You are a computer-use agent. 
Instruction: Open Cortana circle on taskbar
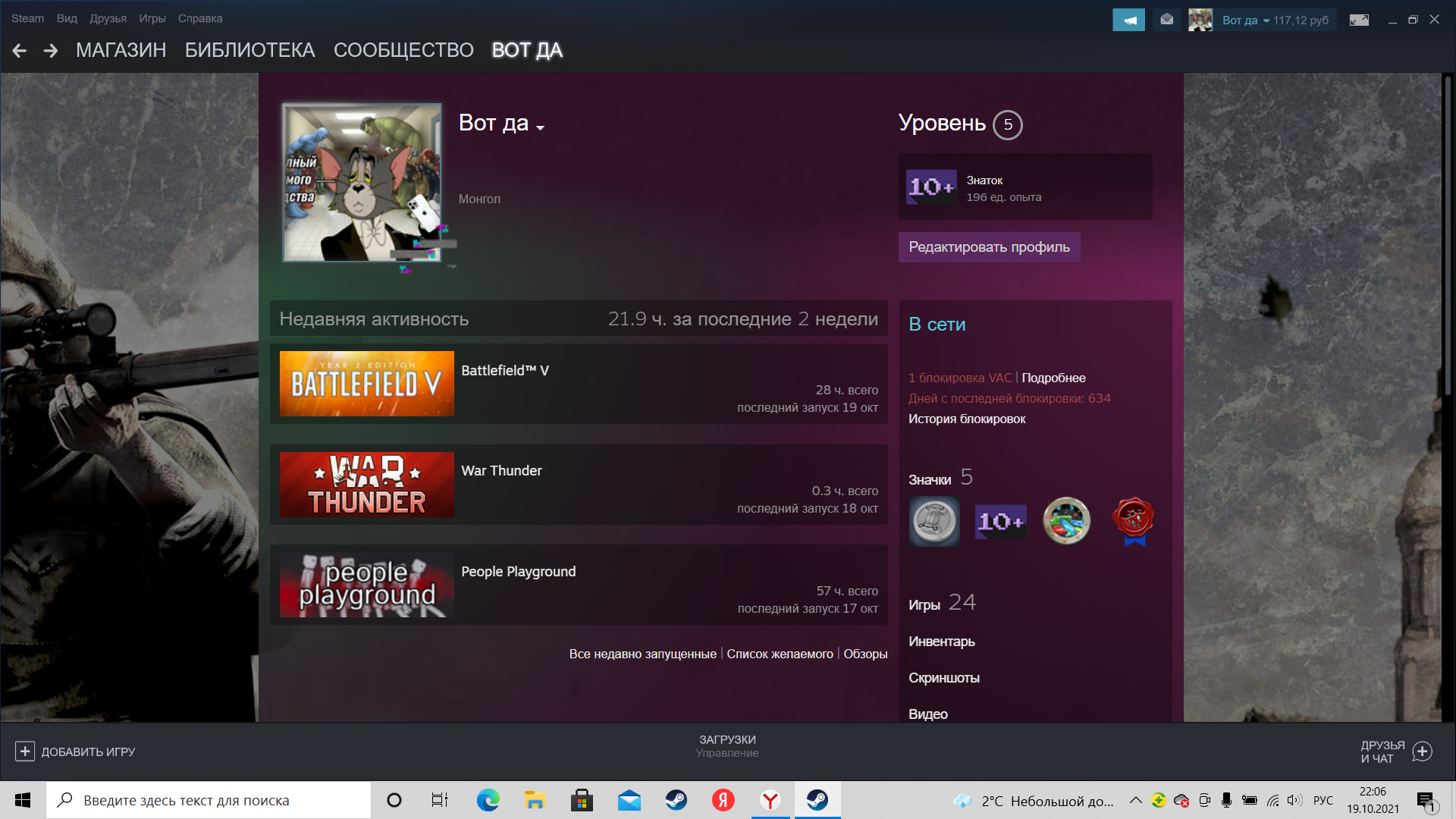(394, 800)
